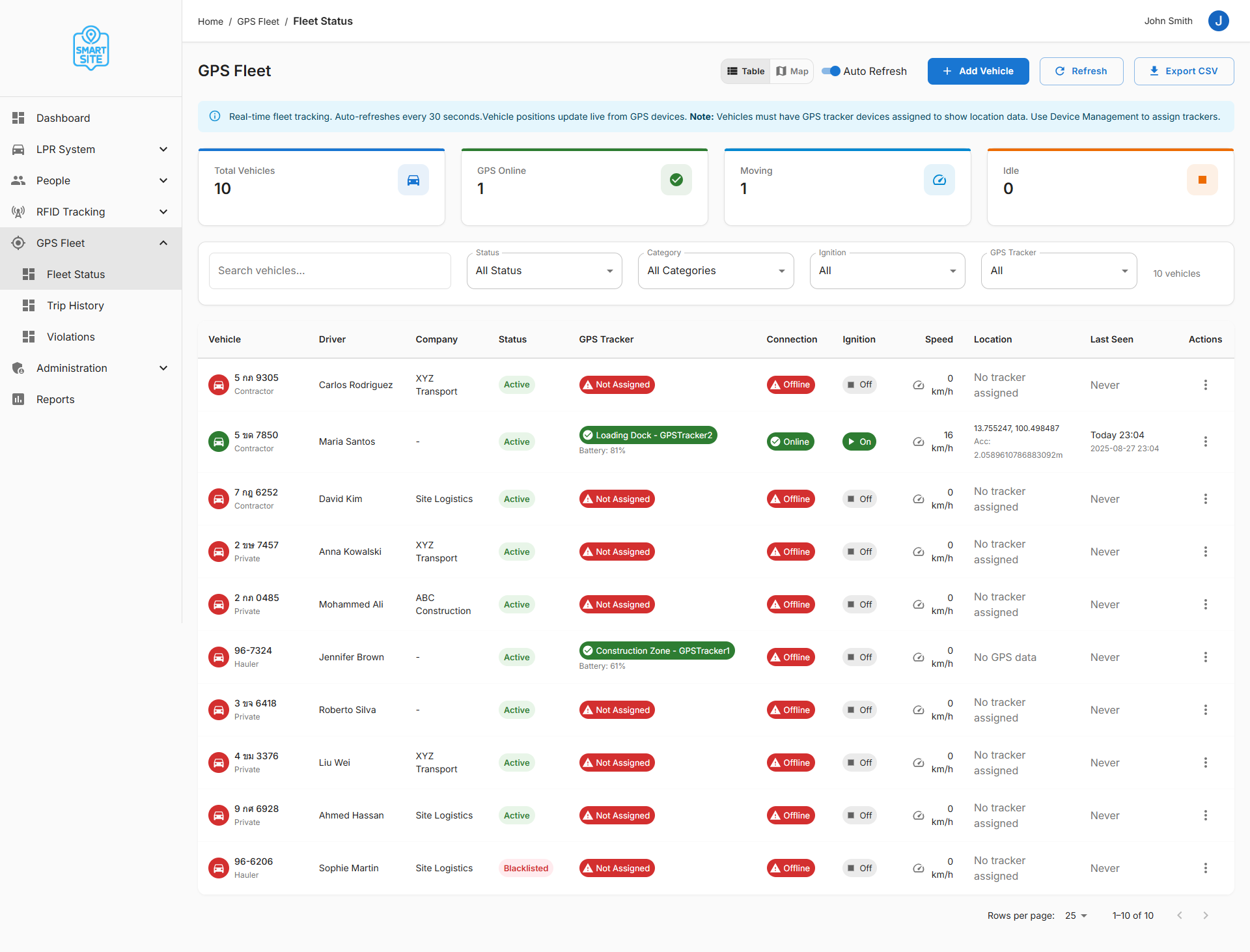Click the Add Vehicle button
1250x952 pixels.
click(978, 71)
